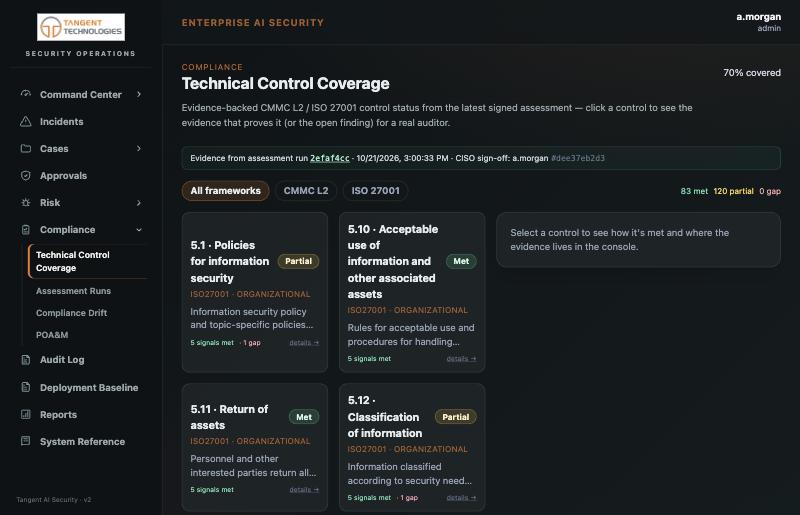Click the Deployment Baseline file icon
This screenshot has width=800, height=515.
26,387
